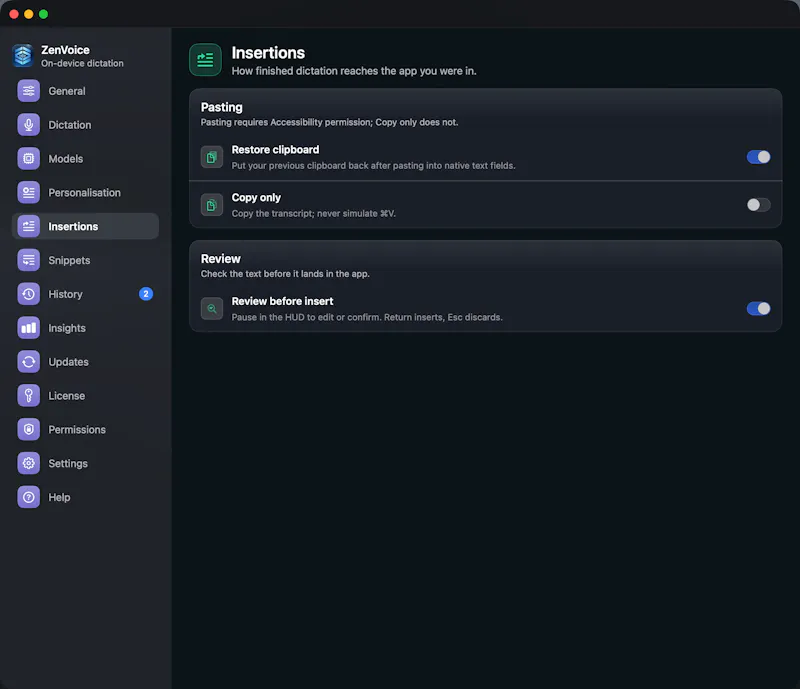Open Personalisation in the sidebar
The height and width of the screenshot is (689, 800).
[x=85, y=192]
